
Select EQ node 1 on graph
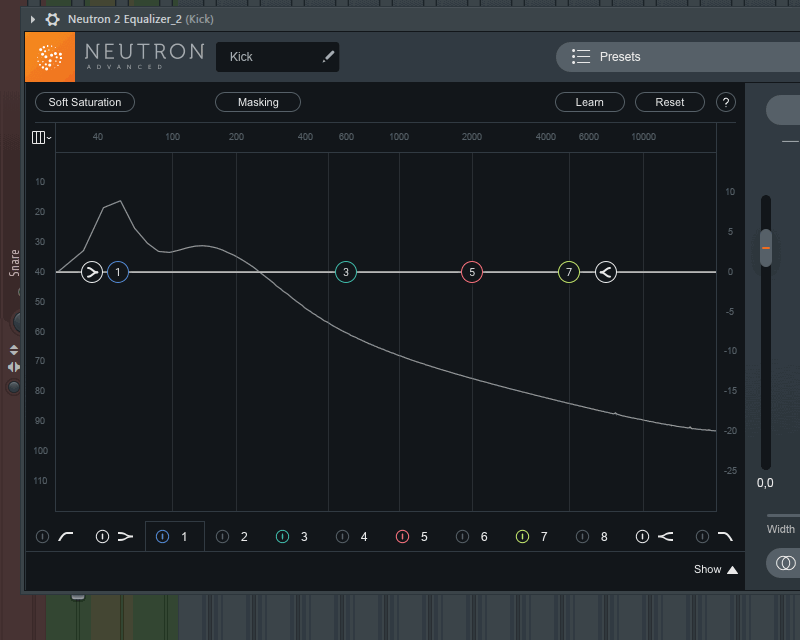(x=118, y=272)
